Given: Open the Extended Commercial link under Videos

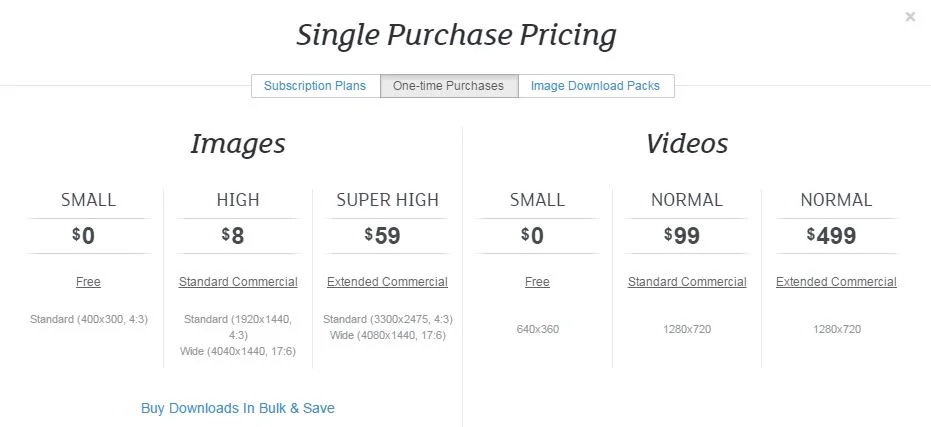Looking at the screenshot, I should click(x=836, y=282).
